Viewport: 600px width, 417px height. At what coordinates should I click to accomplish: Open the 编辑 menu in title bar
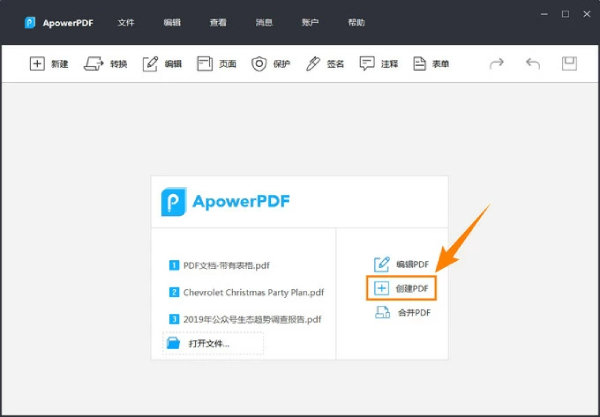[x=172, y=23]
